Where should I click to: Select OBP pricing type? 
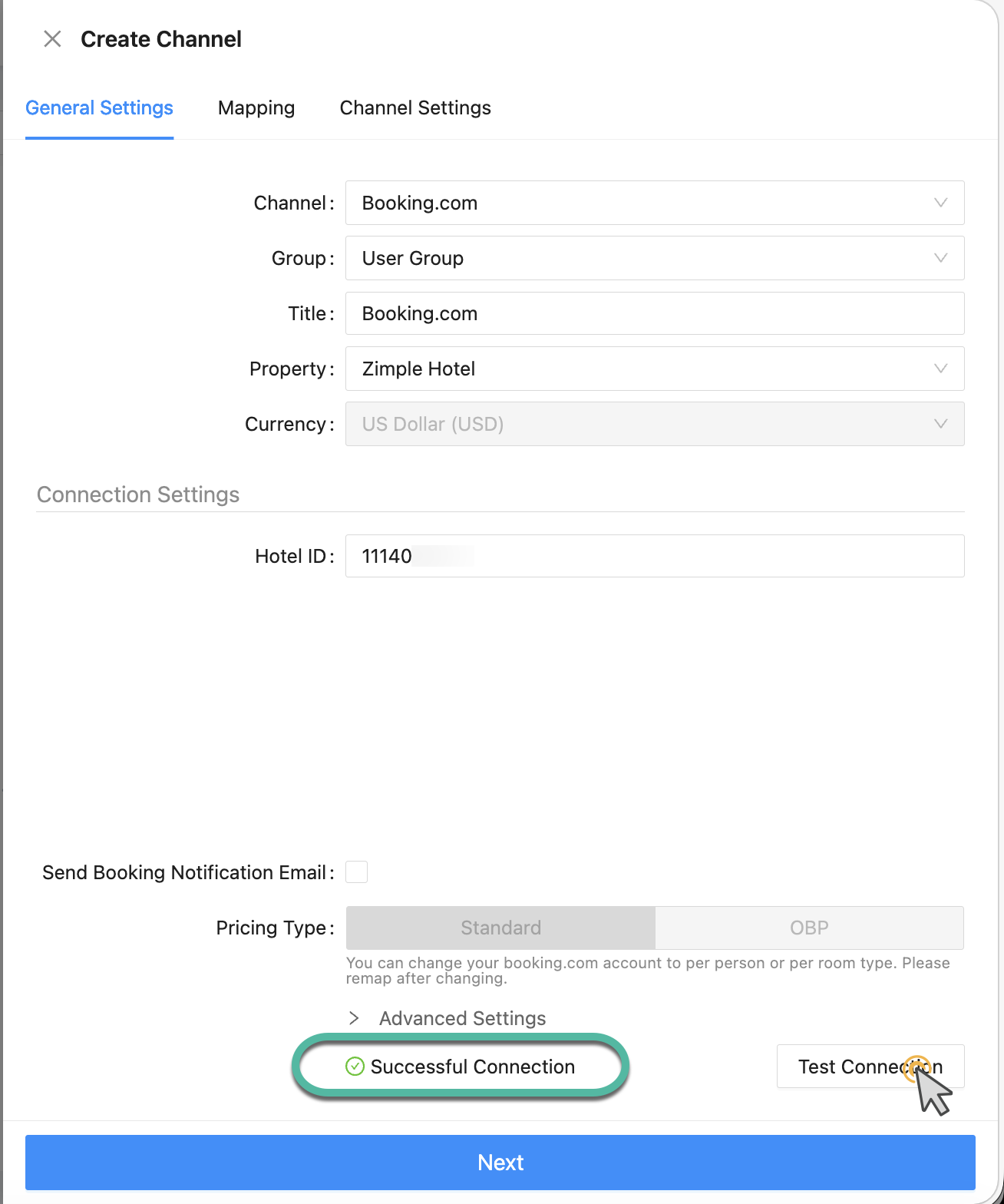809,928
